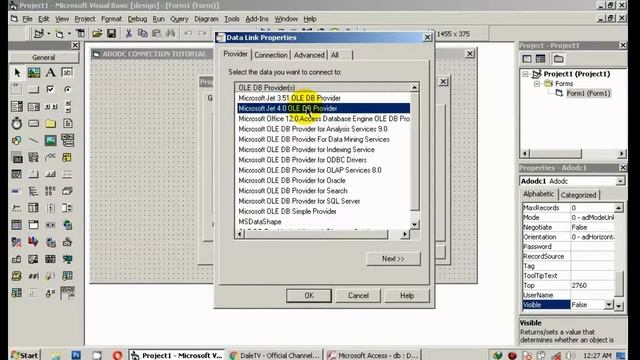Select Microsoft OLE DB Provider for ODBC Drivers
The image size is (640, 360).
(x=302, y=160)
